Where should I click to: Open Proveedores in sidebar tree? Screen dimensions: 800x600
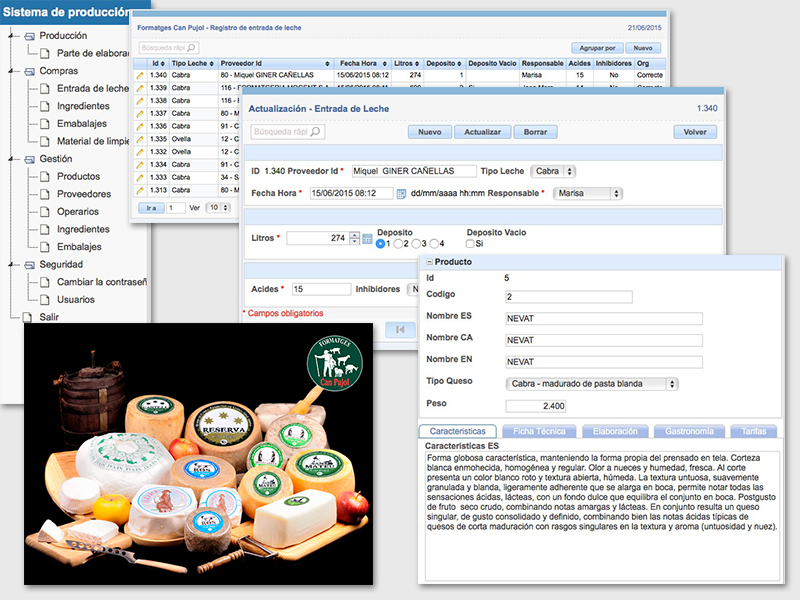(x=84, y=194)
